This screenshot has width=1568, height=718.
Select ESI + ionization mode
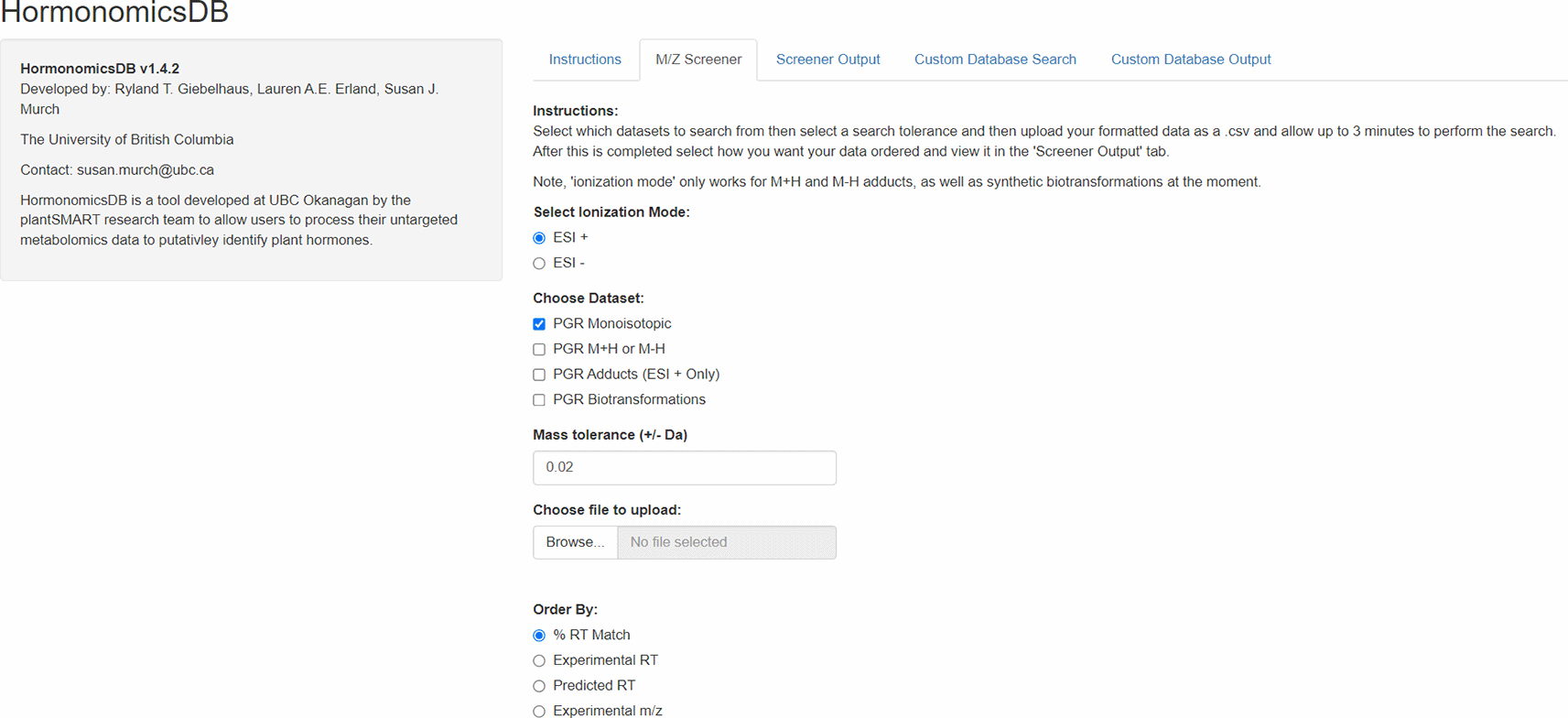coord(539,238)
